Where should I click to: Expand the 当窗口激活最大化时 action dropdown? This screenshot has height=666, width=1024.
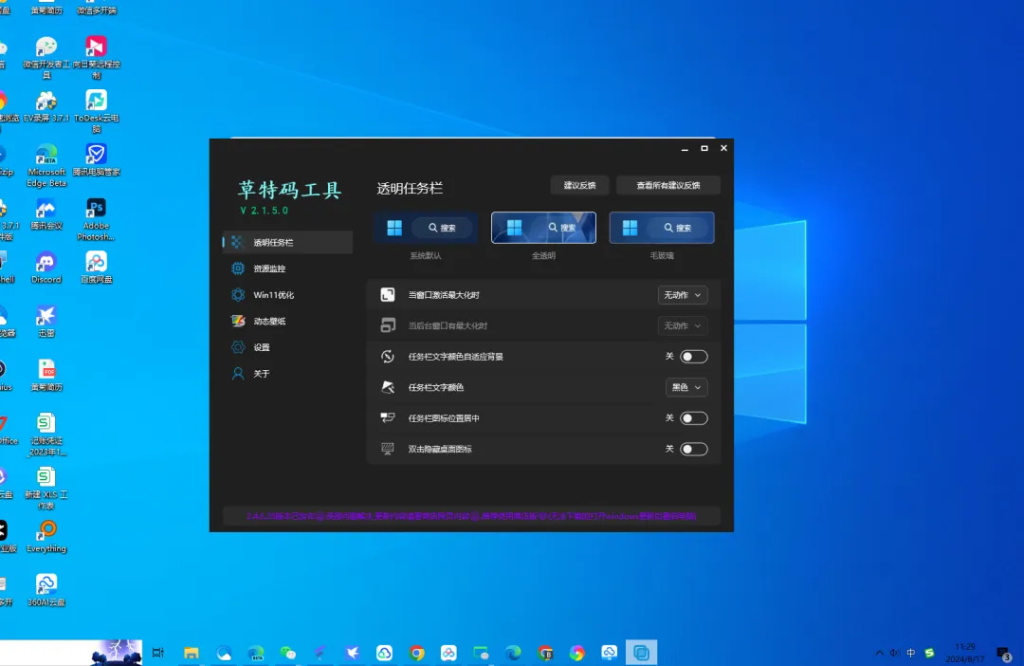(x=682, y=295)
